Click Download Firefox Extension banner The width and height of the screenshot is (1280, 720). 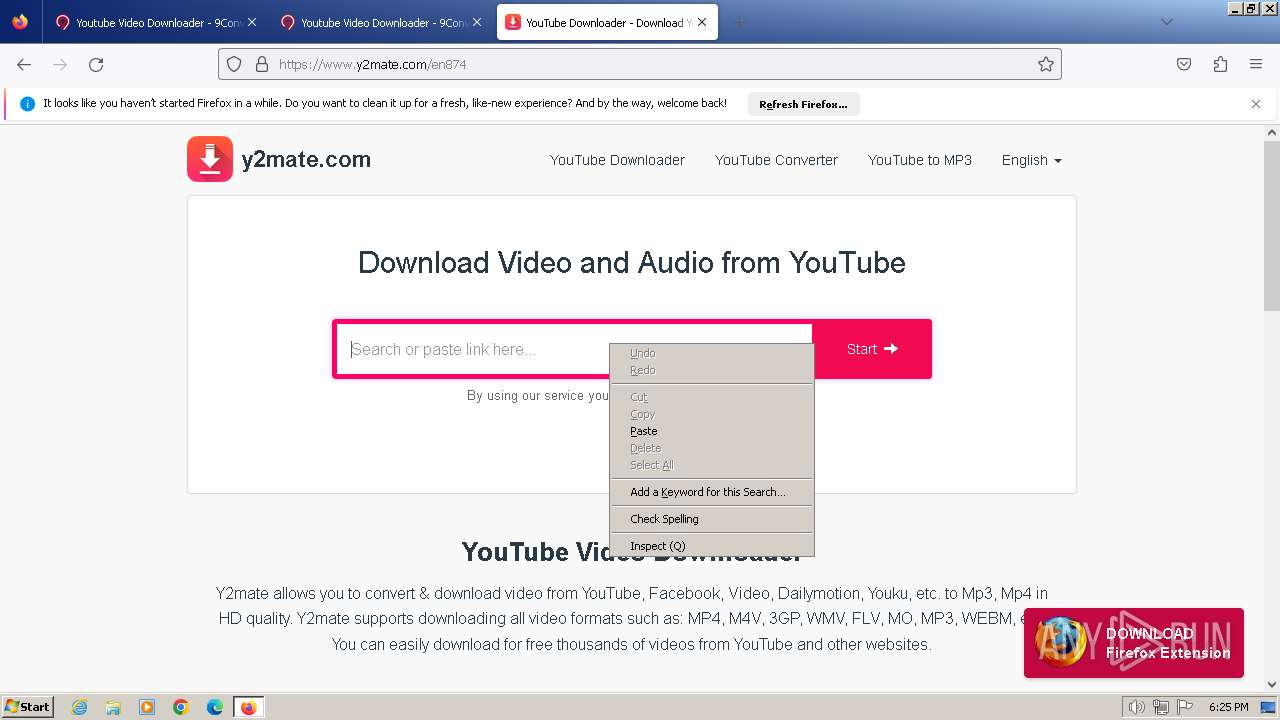click(1134, 643)
